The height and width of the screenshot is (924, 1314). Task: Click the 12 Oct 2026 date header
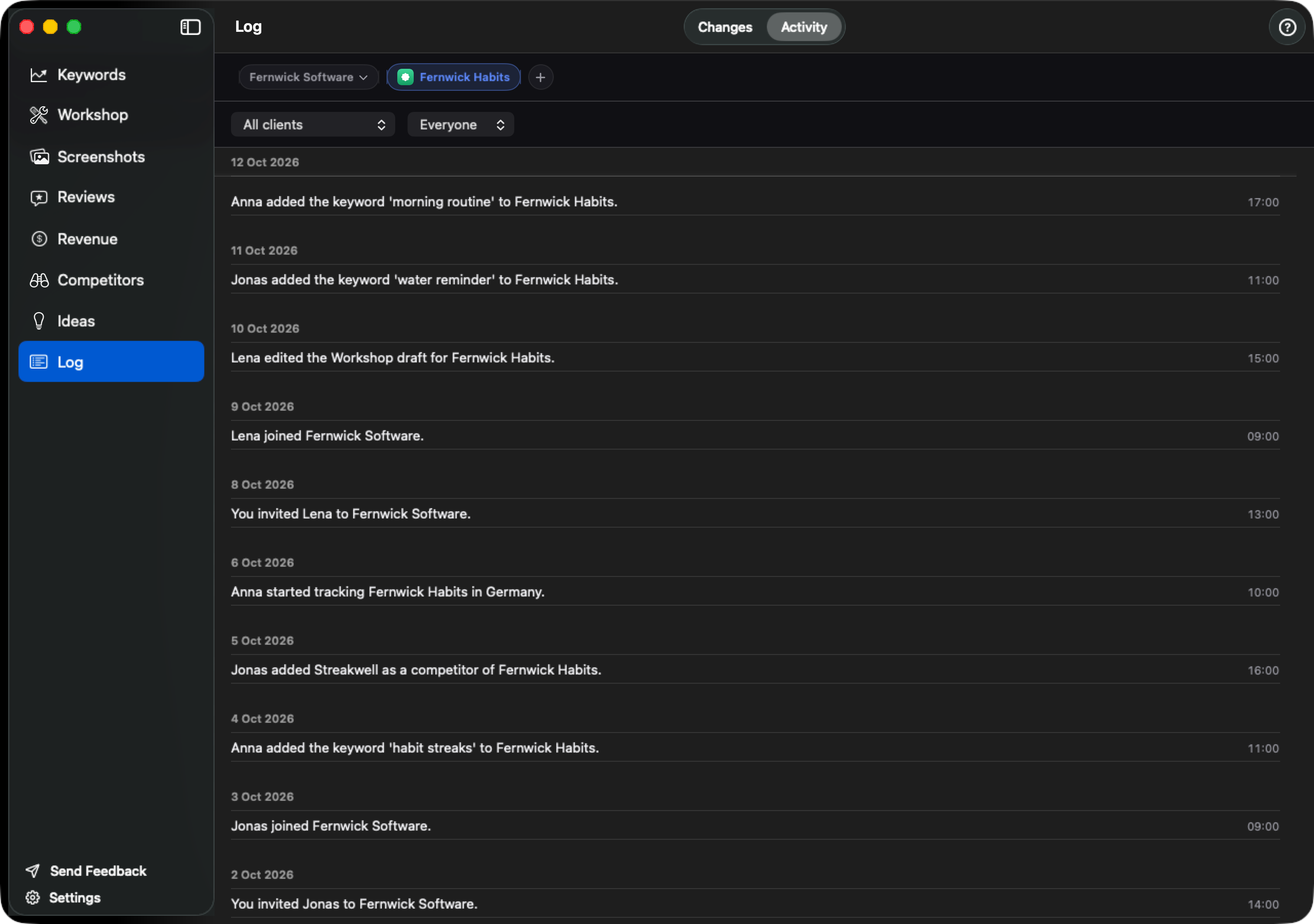pos(265,162)
